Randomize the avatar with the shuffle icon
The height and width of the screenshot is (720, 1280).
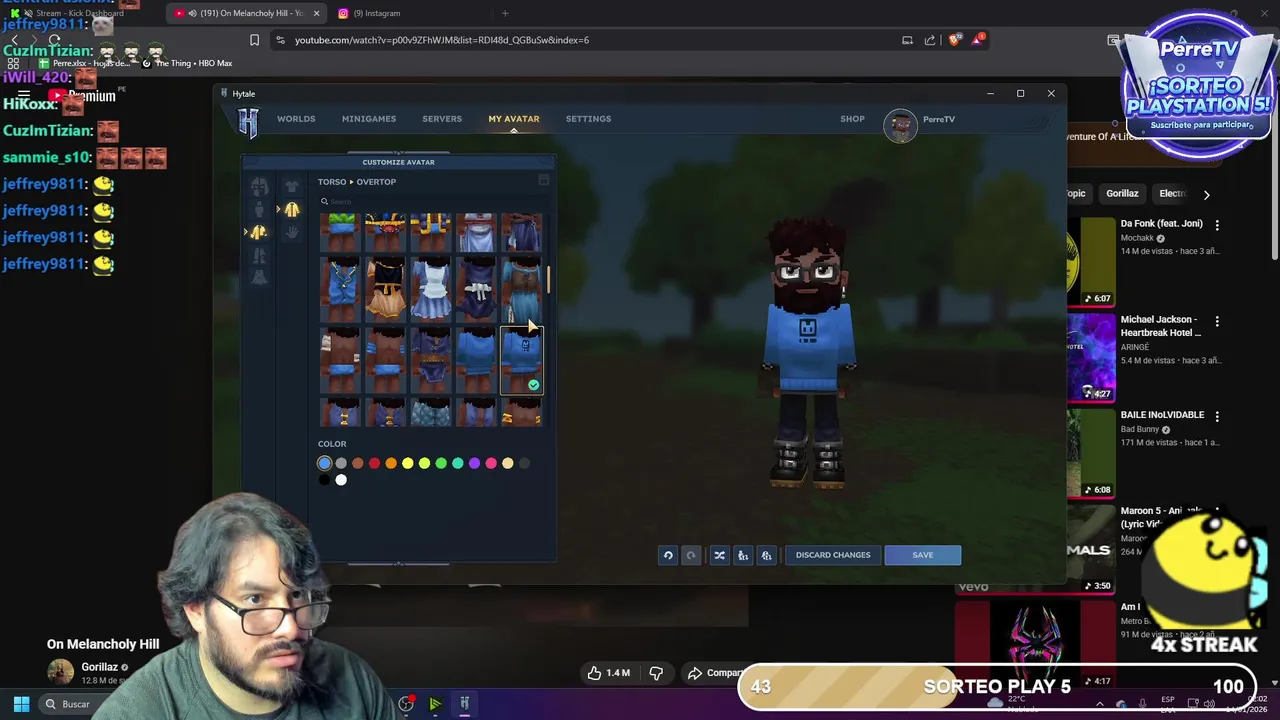coord(719,555)
